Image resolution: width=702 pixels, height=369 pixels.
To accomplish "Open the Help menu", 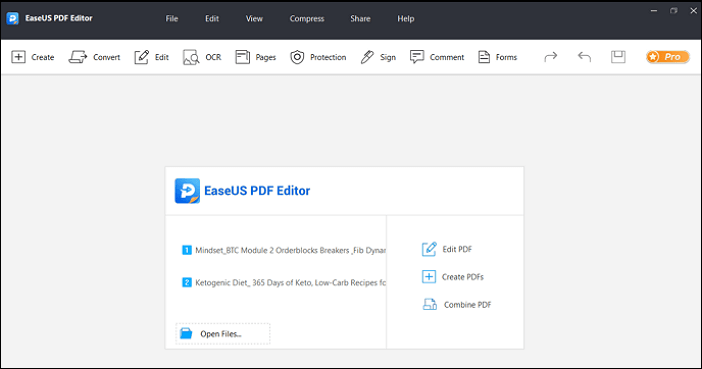I will 406,19.
